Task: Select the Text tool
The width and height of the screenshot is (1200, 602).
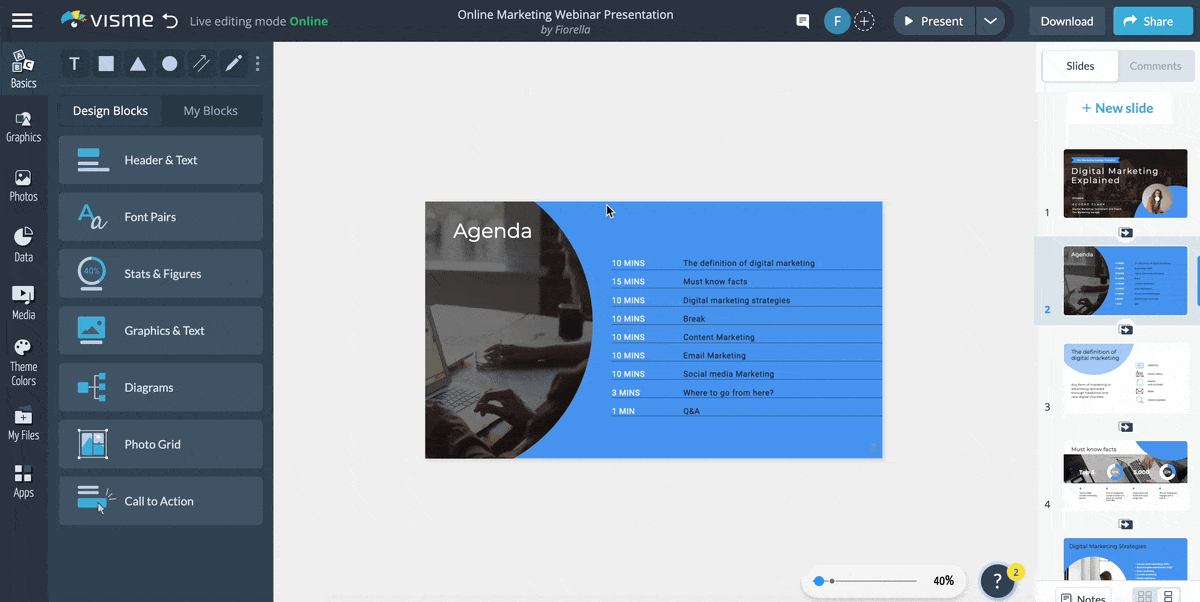Action: click(x=74, y=64)
